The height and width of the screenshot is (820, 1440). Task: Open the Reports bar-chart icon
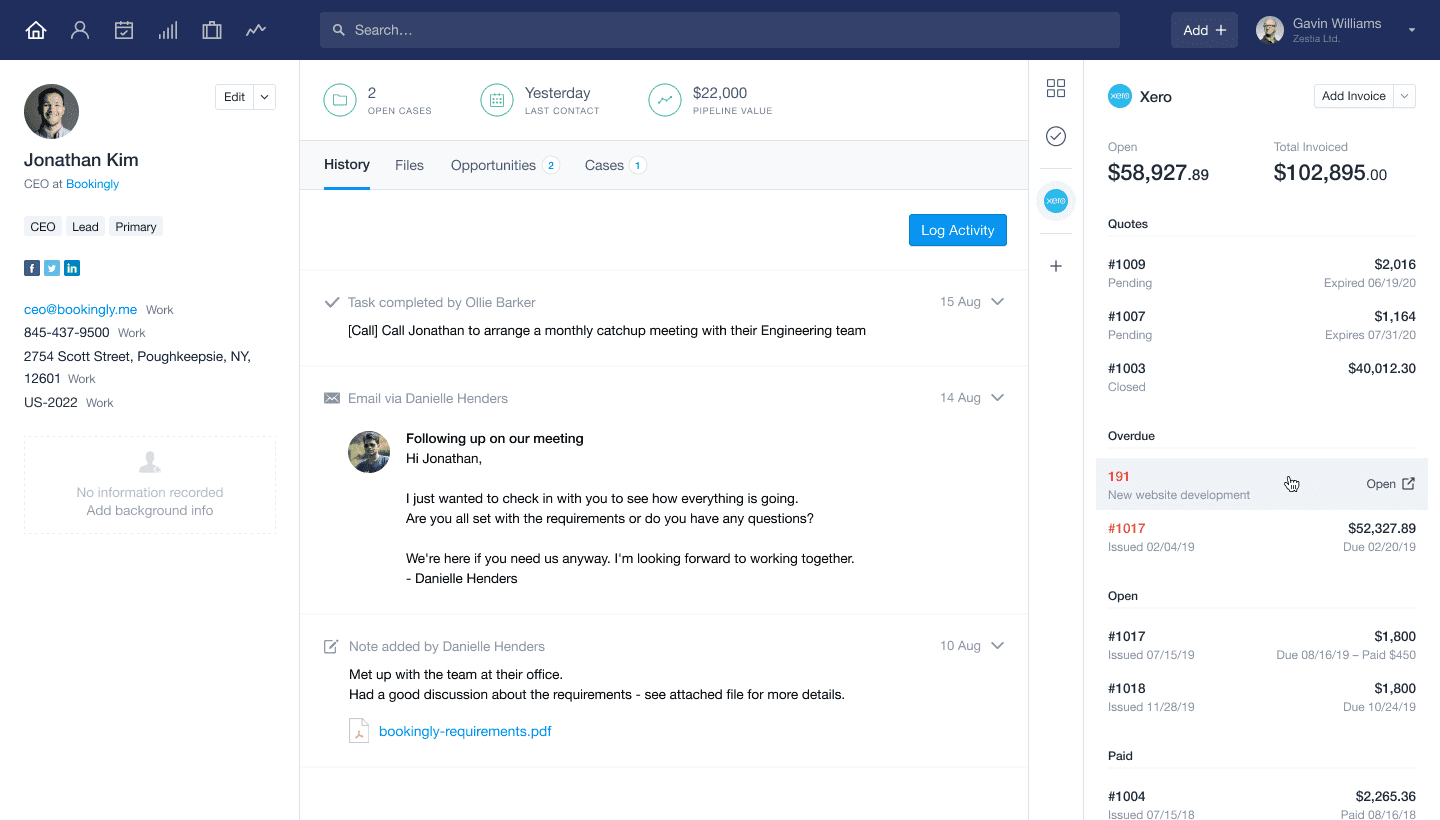(x=167, y=30)
